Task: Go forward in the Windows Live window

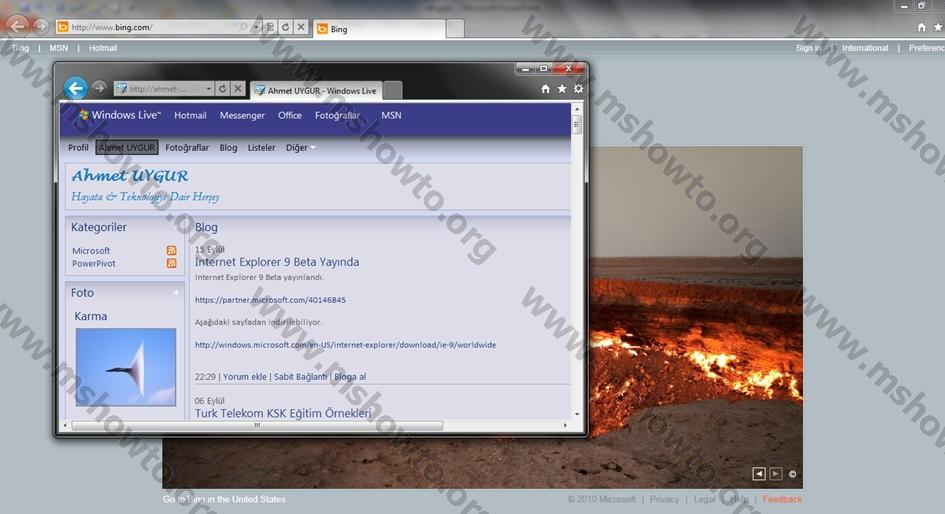Action: tap(99, 88)
